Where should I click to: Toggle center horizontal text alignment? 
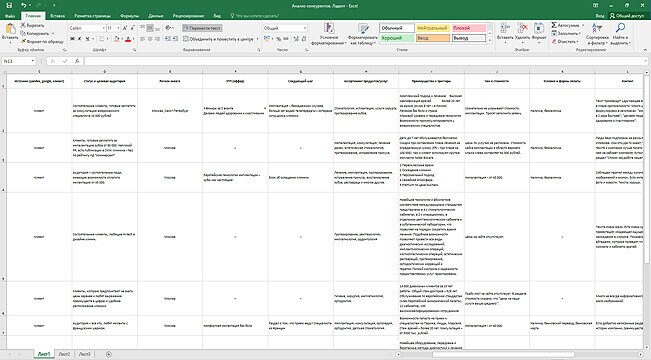[150, 39]
